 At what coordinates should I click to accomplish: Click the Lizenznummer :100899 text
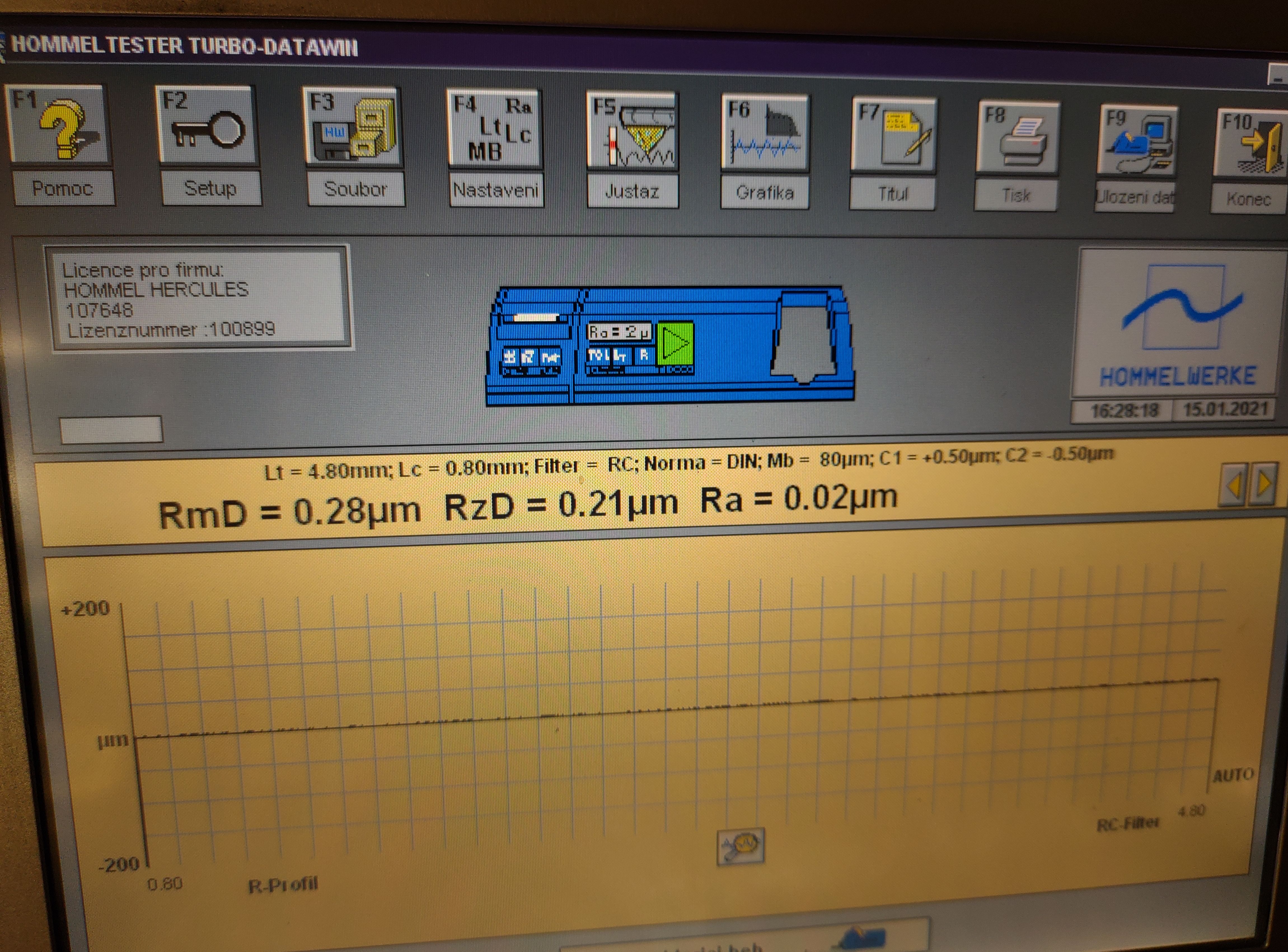(171, 330)
